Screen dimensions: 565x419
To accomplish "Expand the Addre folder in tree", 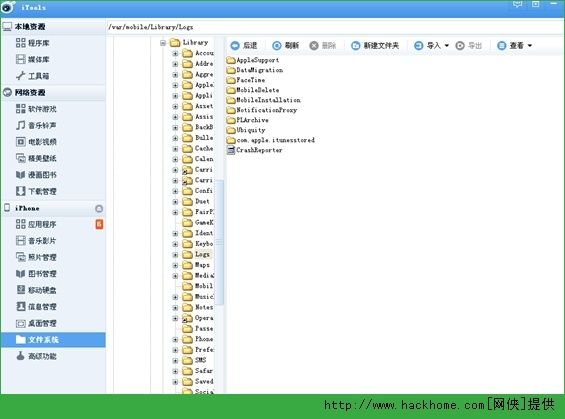I will pyautogui.click(x=175, y=64).
